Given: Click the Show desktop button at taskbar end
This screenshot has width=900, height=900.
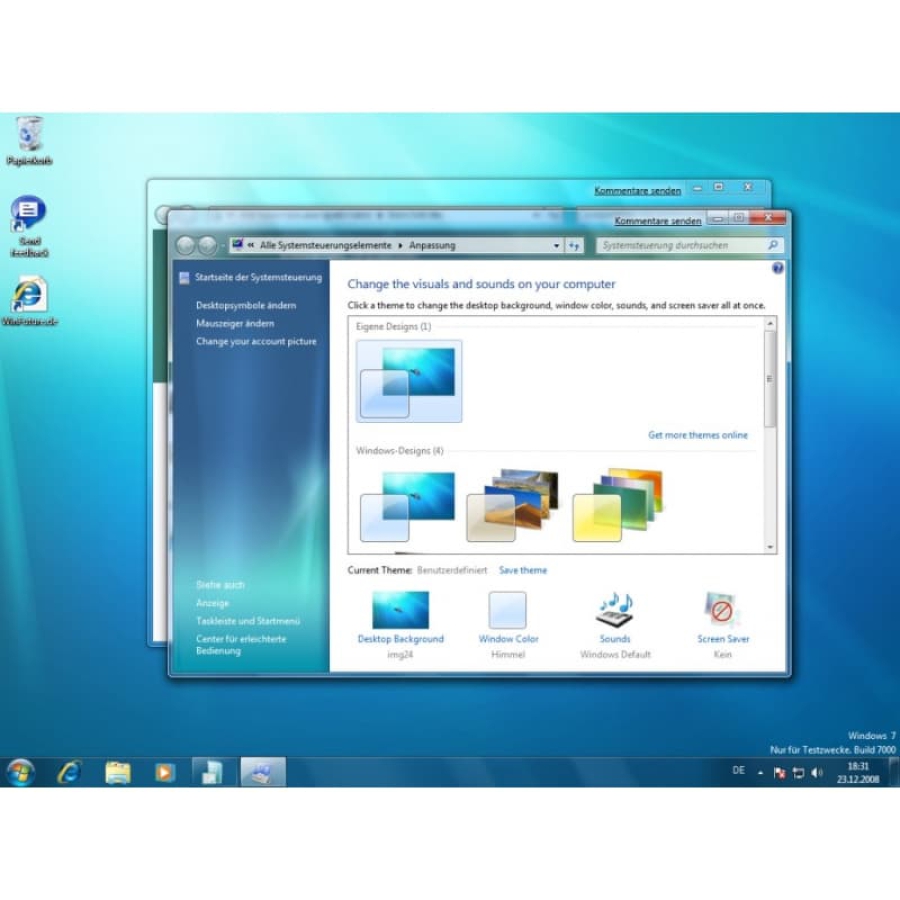Looking at the screenshot, I should [x=894, y=772].
